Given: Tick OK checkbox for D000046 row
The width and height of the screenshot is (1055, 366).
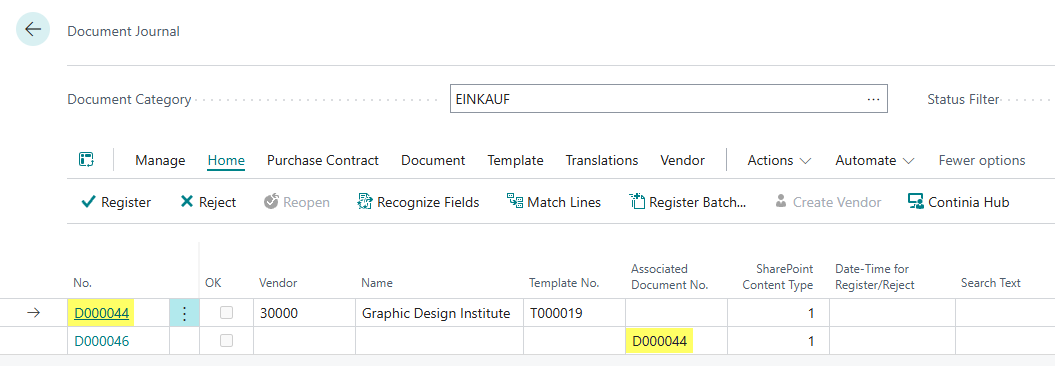Looking at the screenshot, I should tap(227, 341).
